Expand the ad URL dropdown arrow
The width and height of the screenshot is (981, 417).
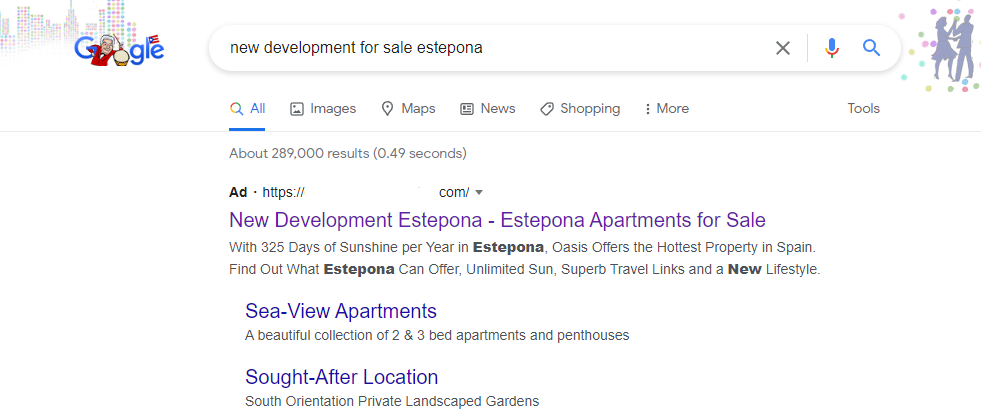click(x=479, y=192)
